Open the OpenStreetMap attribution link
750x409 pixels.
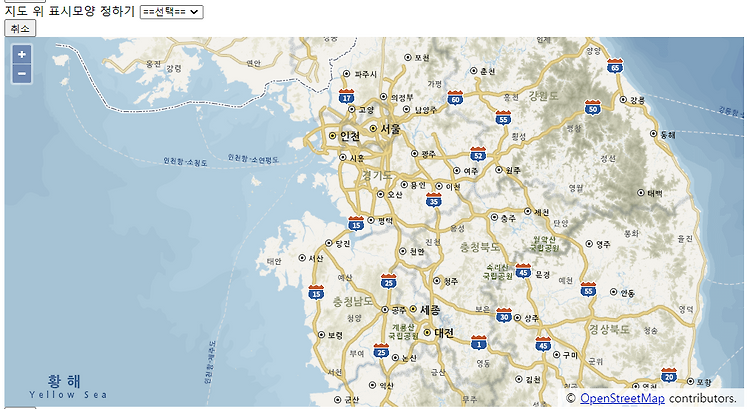(x=622, y=398)
